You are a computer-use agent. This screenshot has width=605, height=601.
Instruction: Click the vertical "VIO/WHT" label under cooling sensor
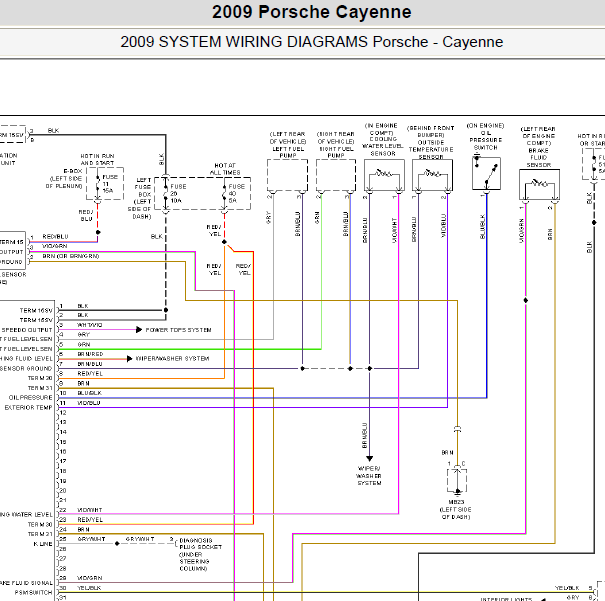pos(394,230)
